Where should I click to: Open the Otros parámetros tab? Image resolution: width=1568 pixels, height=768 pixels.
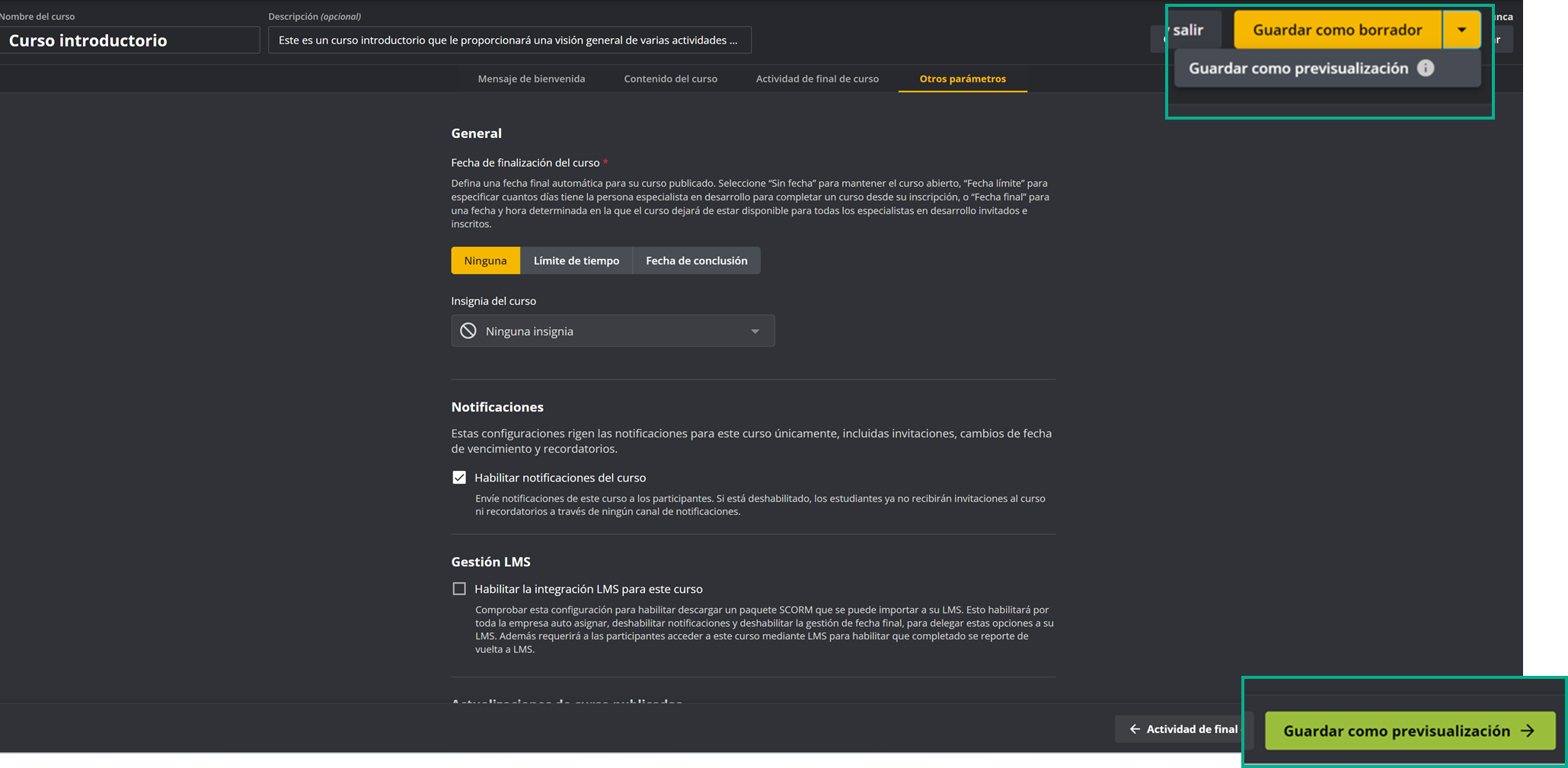tap(963, 78)
